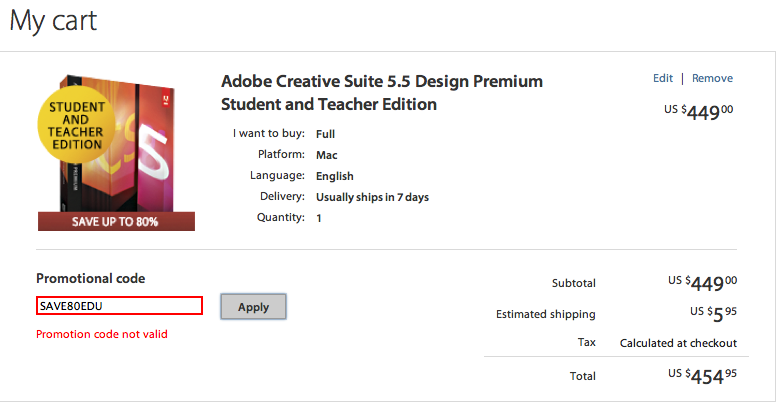The image size is (777, 407).
Task: Click the 'Usually ships in 7 days' delivery text
Action: coord(372,197)
